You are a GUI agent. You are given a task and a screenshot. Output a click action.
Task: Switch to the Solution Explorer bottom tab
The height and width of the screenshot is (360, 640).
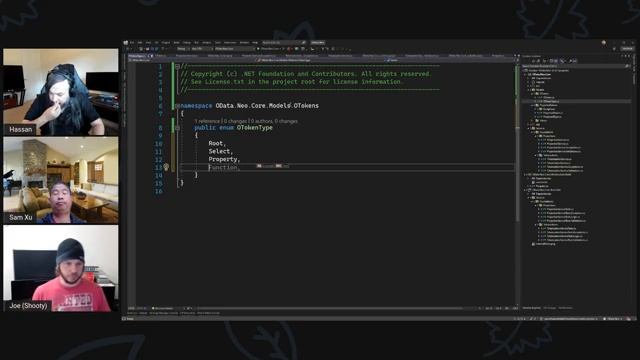pyautogui.click(x=531, y=308)
